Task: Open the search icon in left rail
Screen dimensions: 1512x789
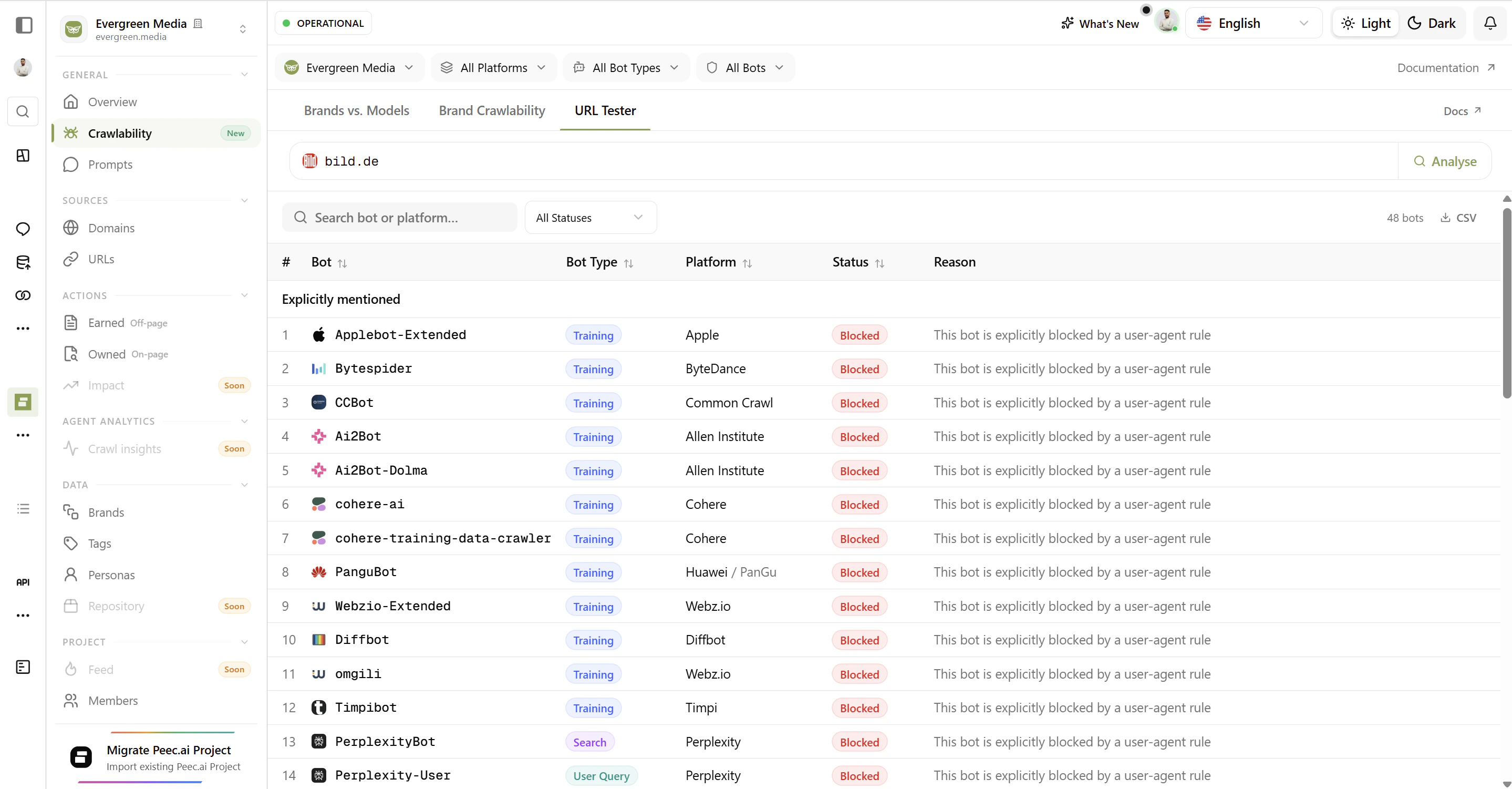Action: [23, 111]
